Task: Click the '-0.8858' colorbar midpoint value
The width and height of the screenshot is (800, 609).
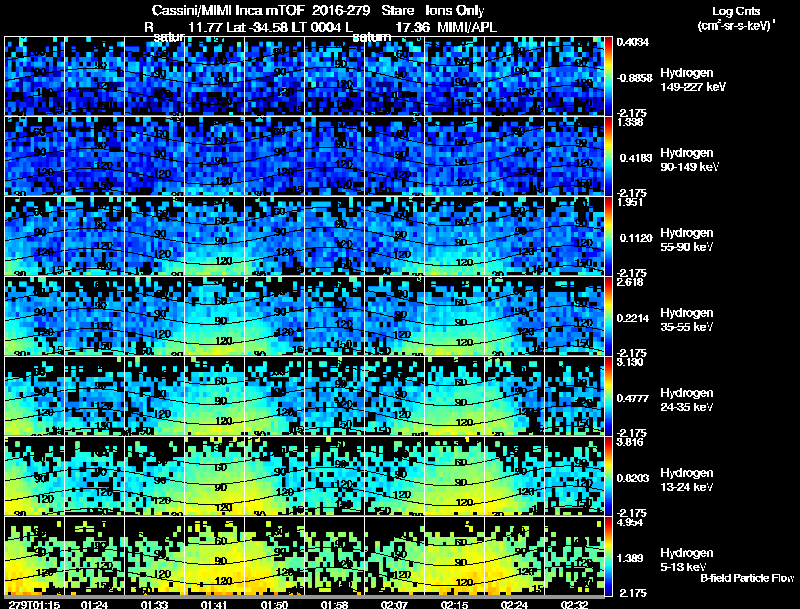Action: coord(635,78)
